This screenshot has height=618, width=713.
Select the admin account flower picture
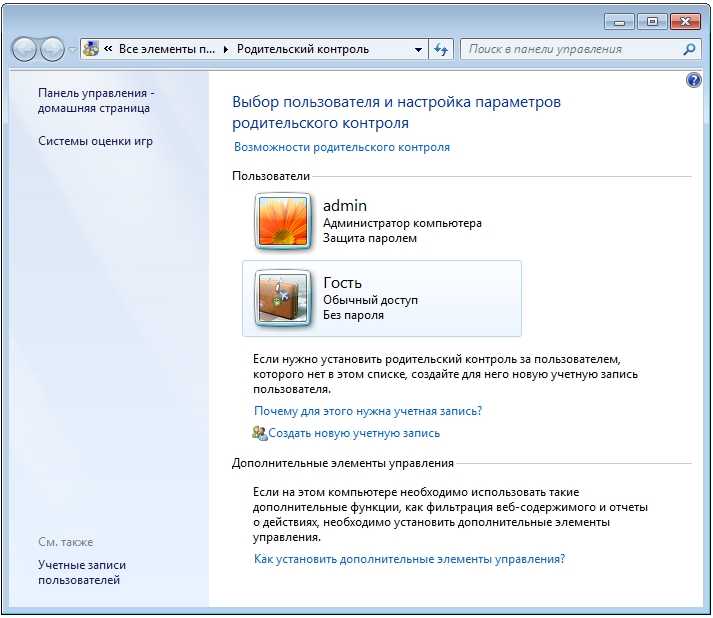click(x=283, y=221)
